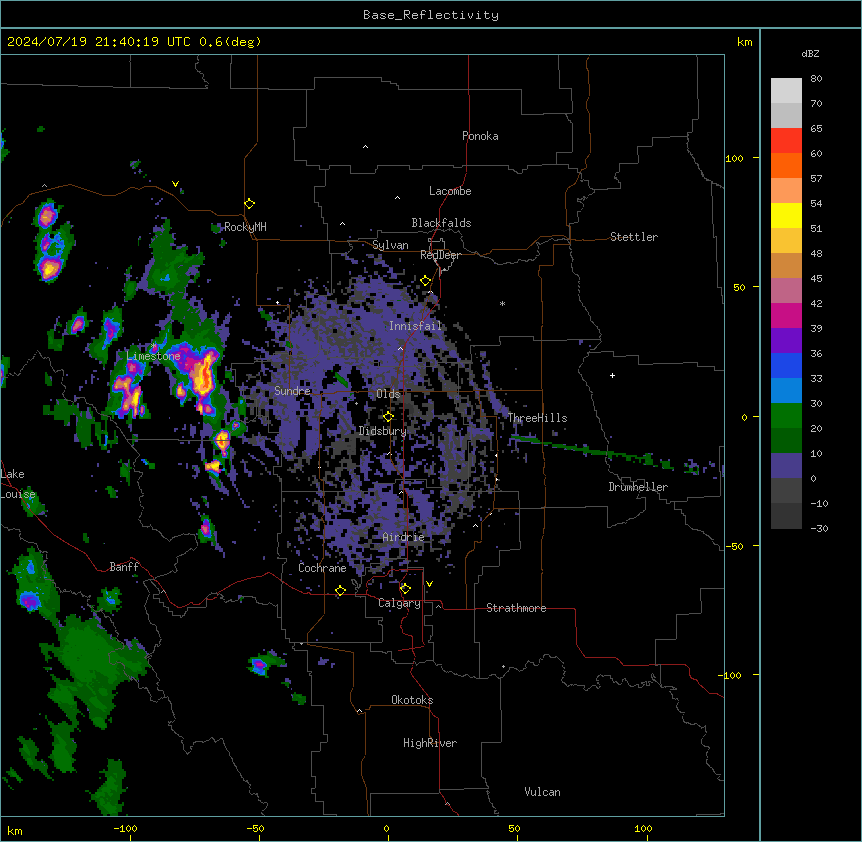The height and width of the screenshot is (842, 862).
Task: Click the -30 dBZ dark gray legend swatch
Action: click(x=786, y=516)
